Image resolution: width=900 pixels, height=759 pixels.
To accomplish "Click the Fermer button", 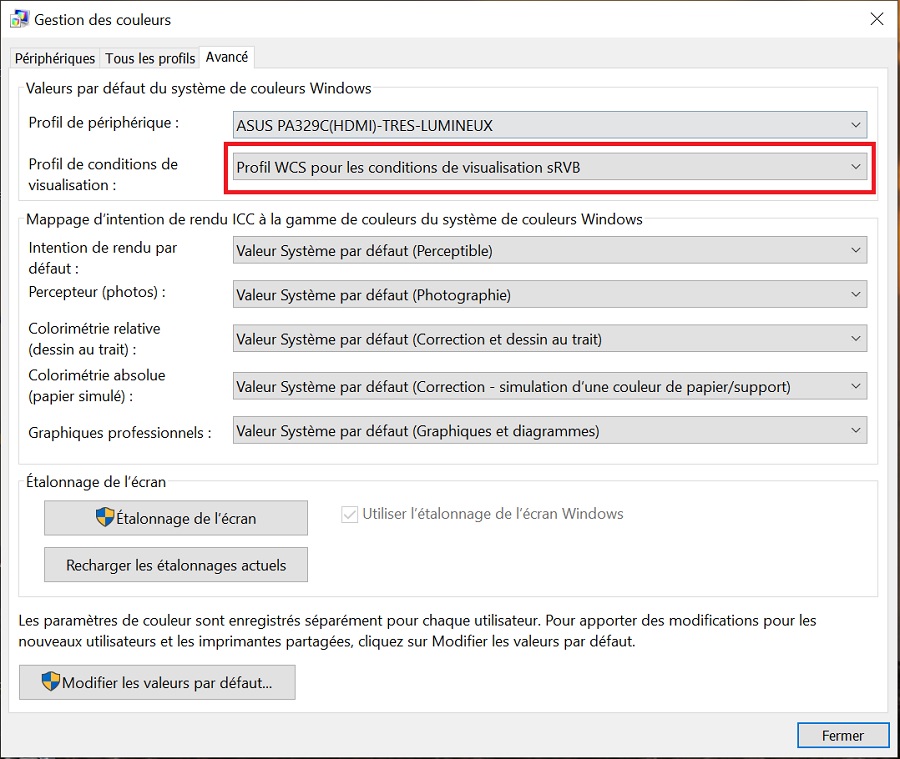I will pos(842,735).
